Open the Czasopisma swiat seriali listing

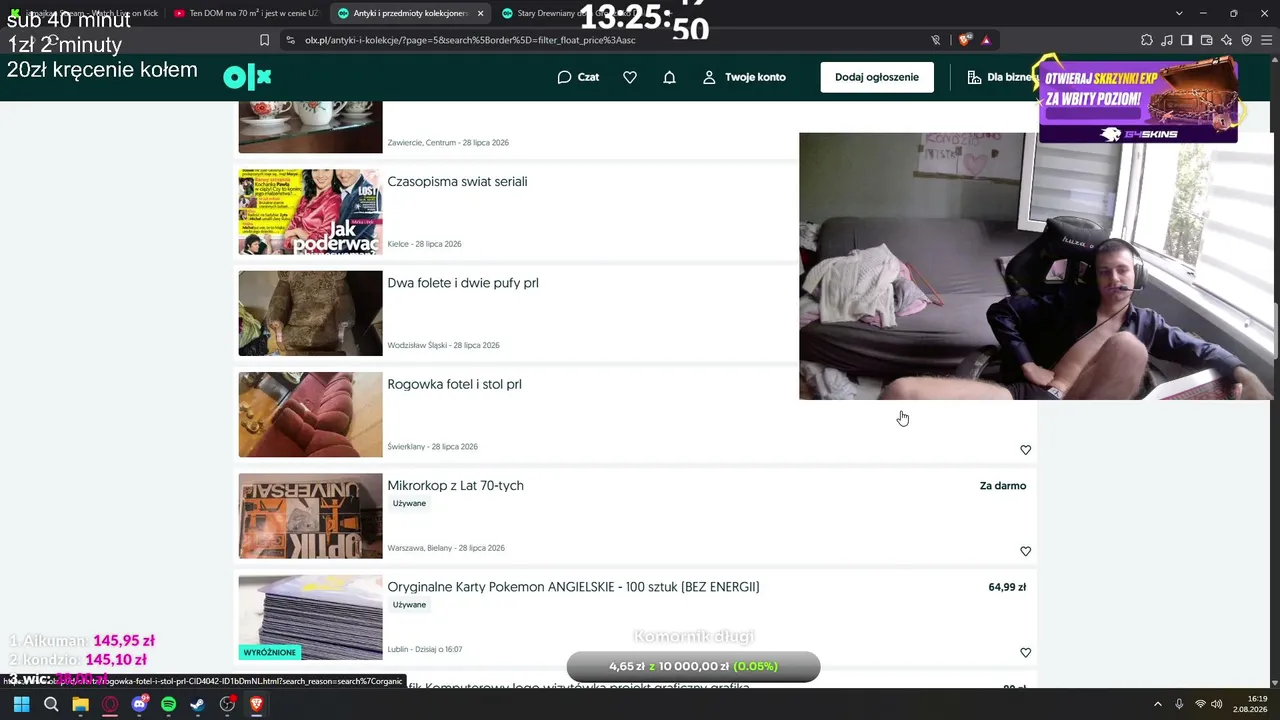pos(457,182)
